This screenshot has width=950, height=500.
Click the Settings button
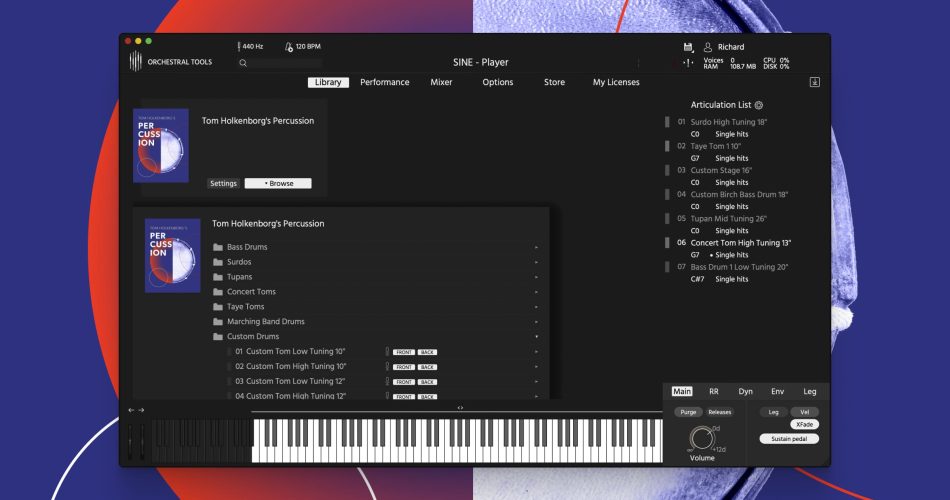pos(224,183)
